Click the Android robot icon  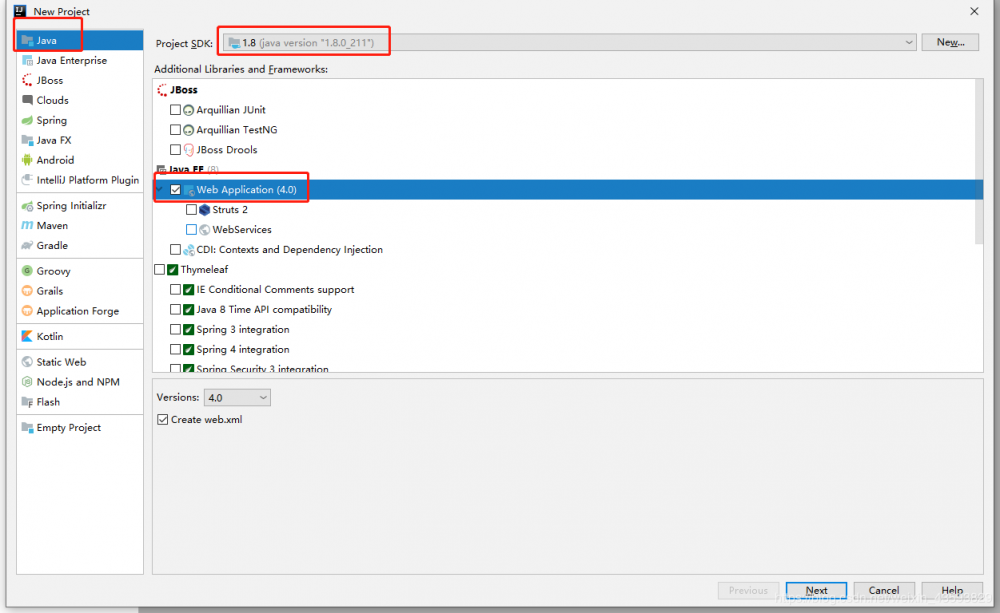pos(27,160)
